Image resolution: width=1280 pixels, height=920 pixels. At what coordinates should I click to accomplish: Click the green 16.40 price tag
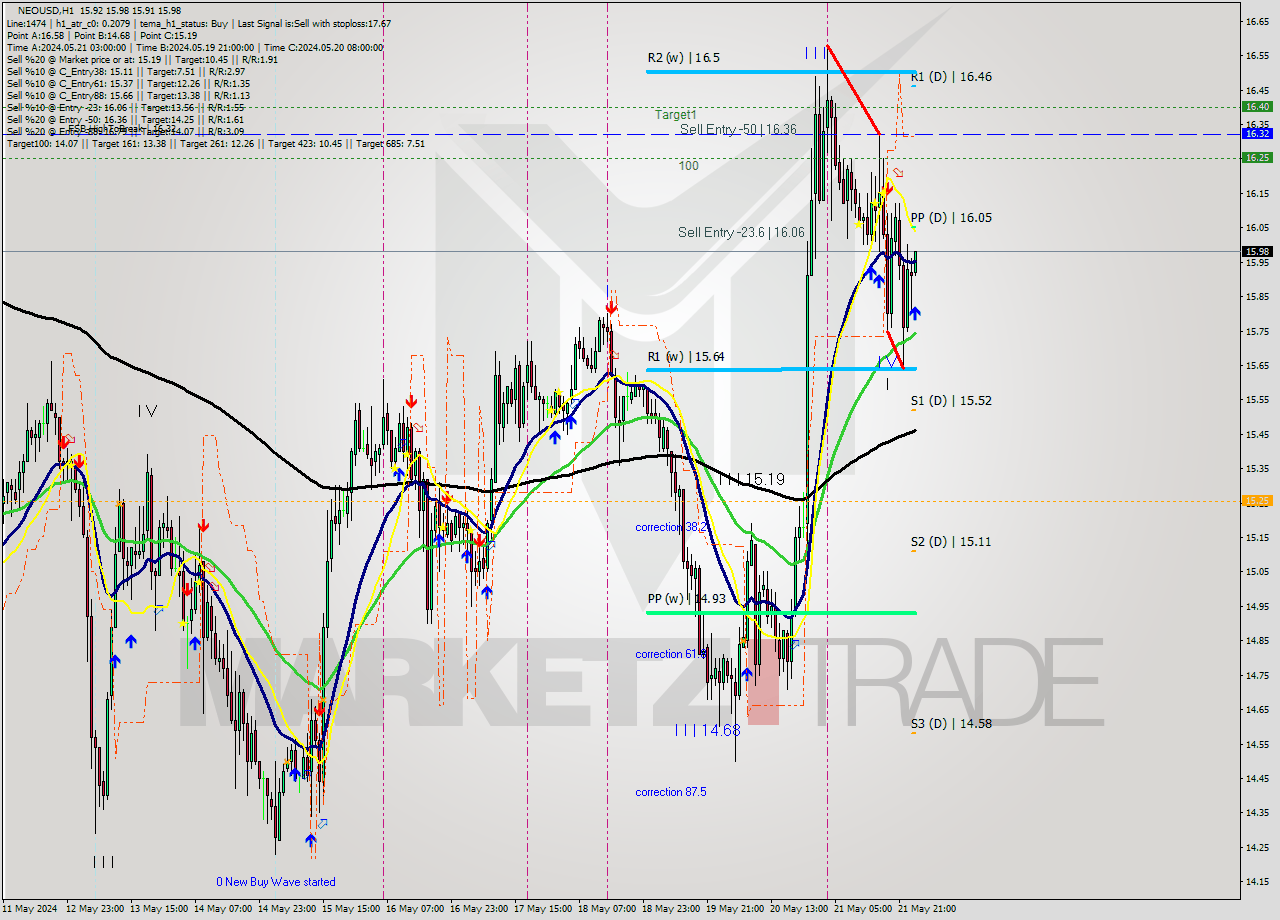(1257, 106)
